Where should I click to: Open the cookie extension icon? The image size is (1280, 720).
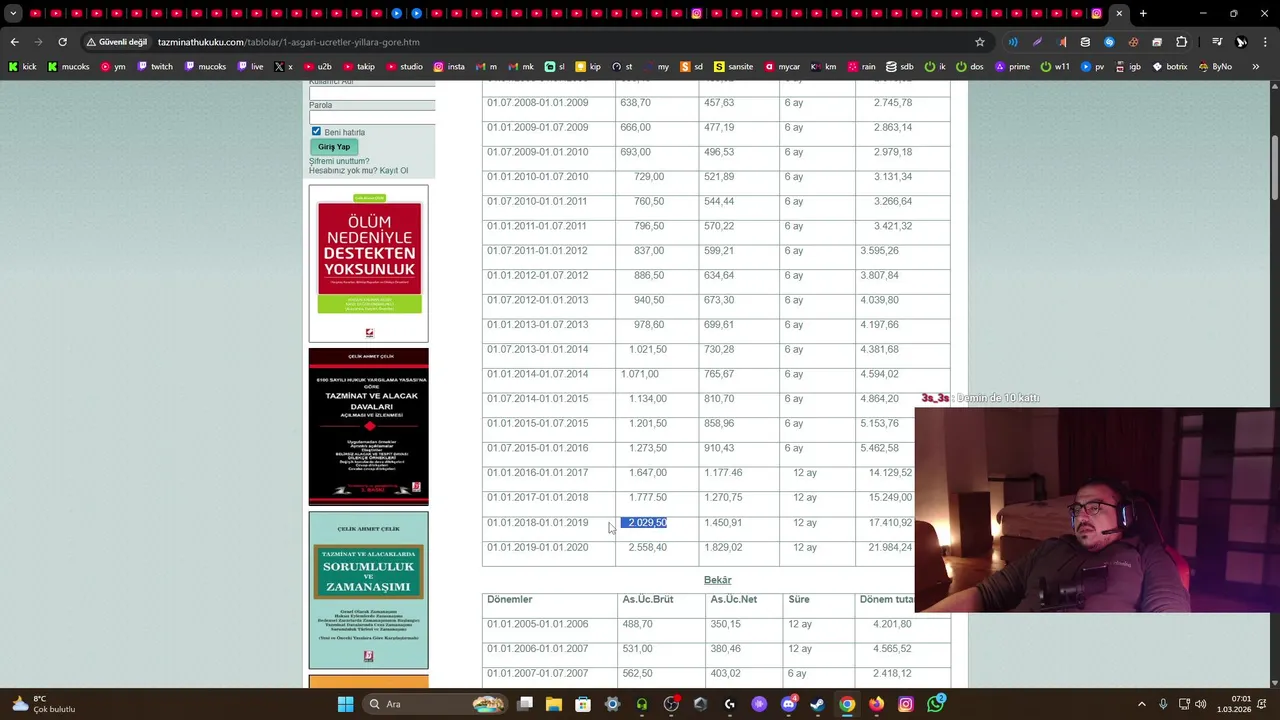1133,42
